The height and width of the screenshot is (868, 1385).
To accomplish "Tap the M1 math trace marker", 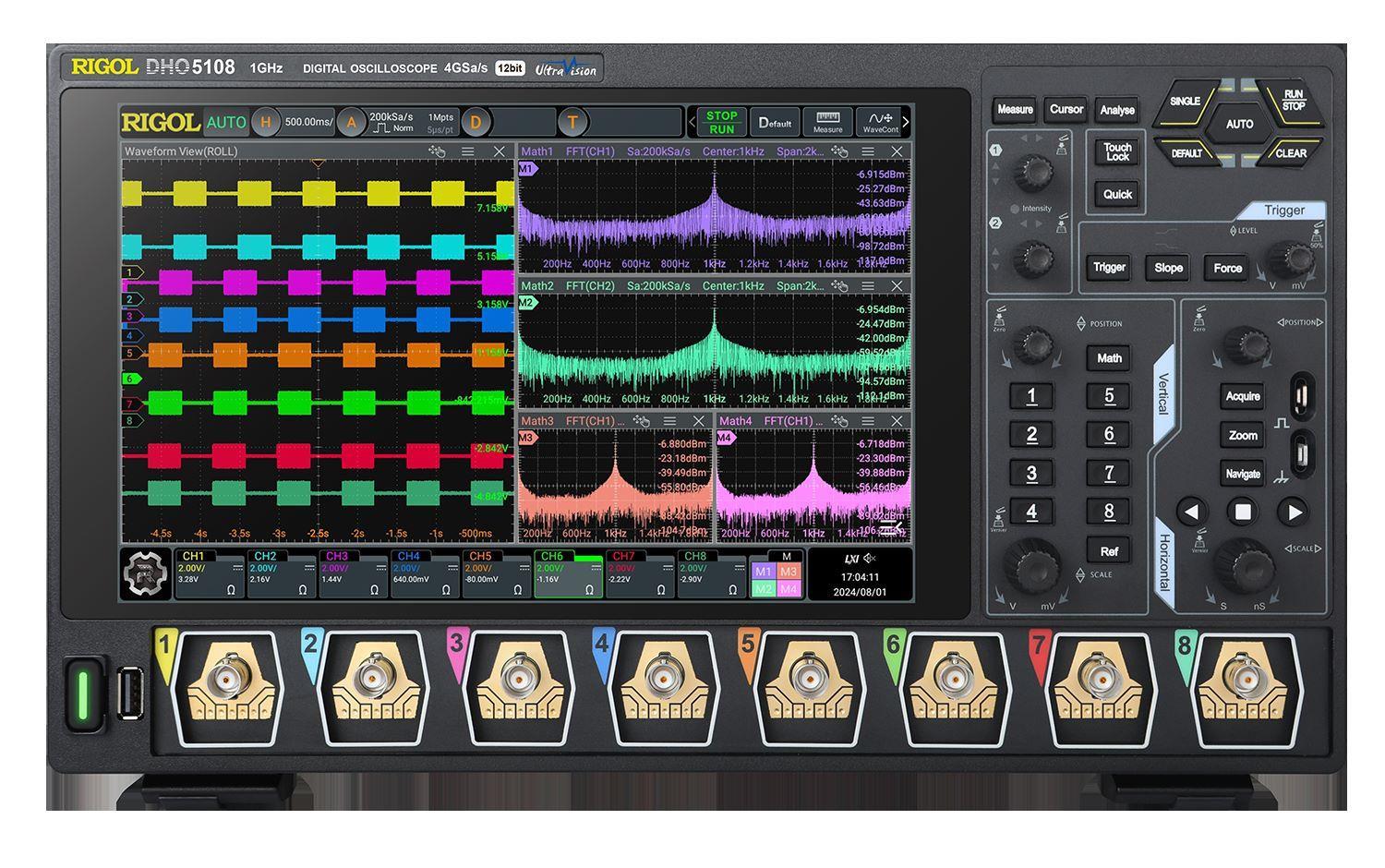I will coord(528,169).
